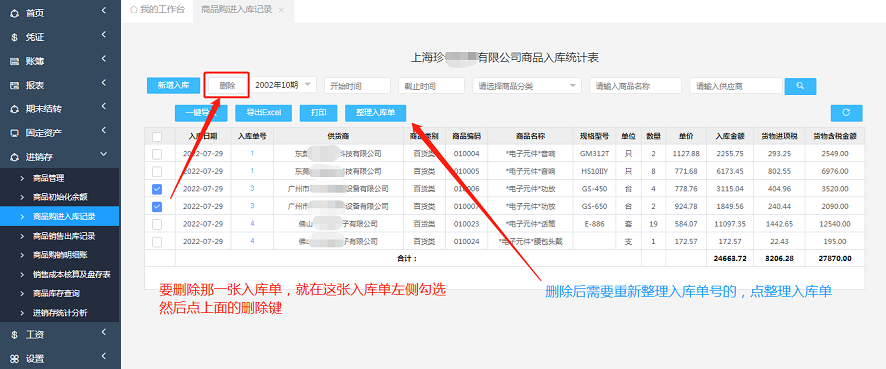The height and width of the screenshot is (369, 886).
Task: Focus the 请输入供应商 field
Action: pyautogui.click(x=736, y=86)
